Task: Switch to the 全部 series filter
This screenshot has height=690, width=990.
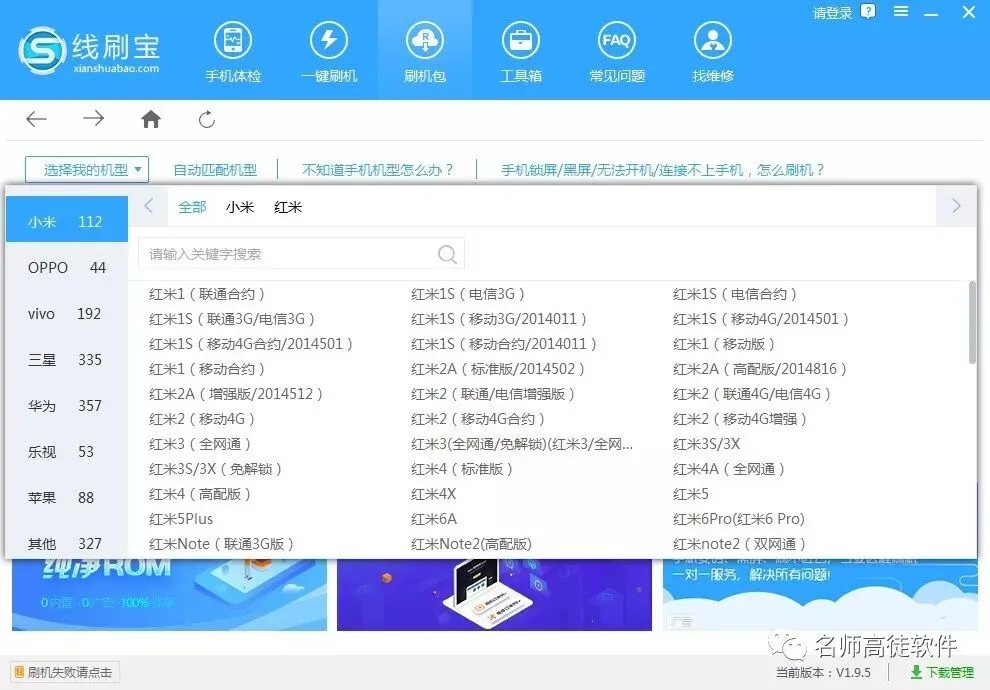Action: [x=192, y=207]
